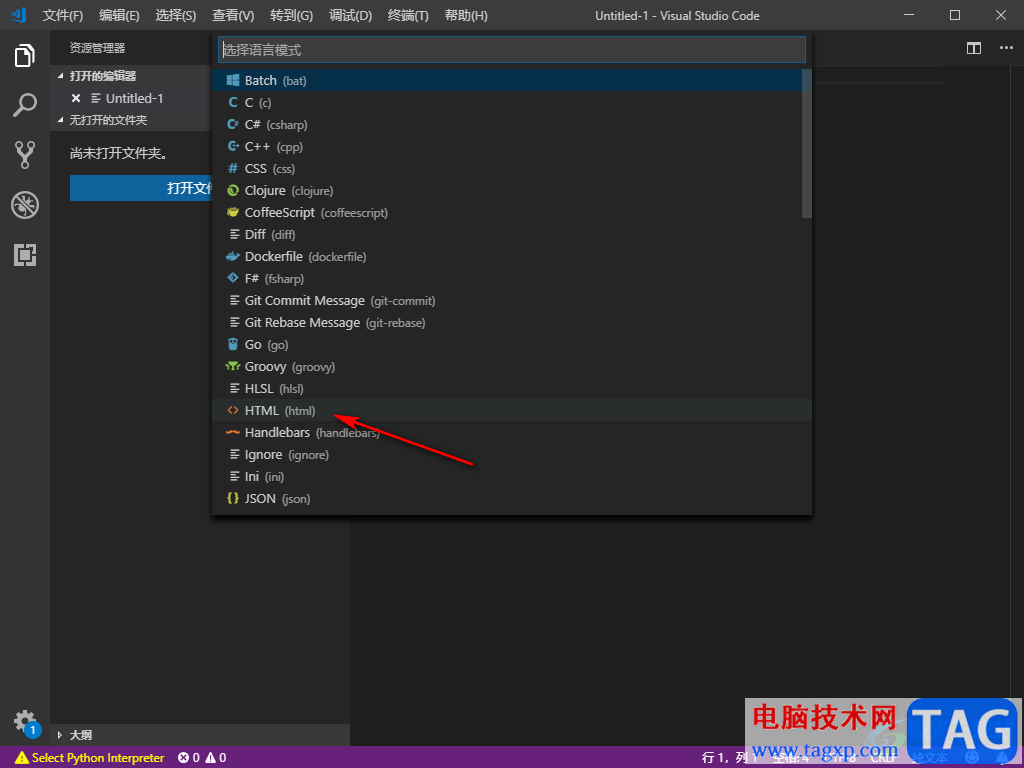
Task: Select Git Commit Message language mode
Action: pyautogui.click(x=512, y=300)
